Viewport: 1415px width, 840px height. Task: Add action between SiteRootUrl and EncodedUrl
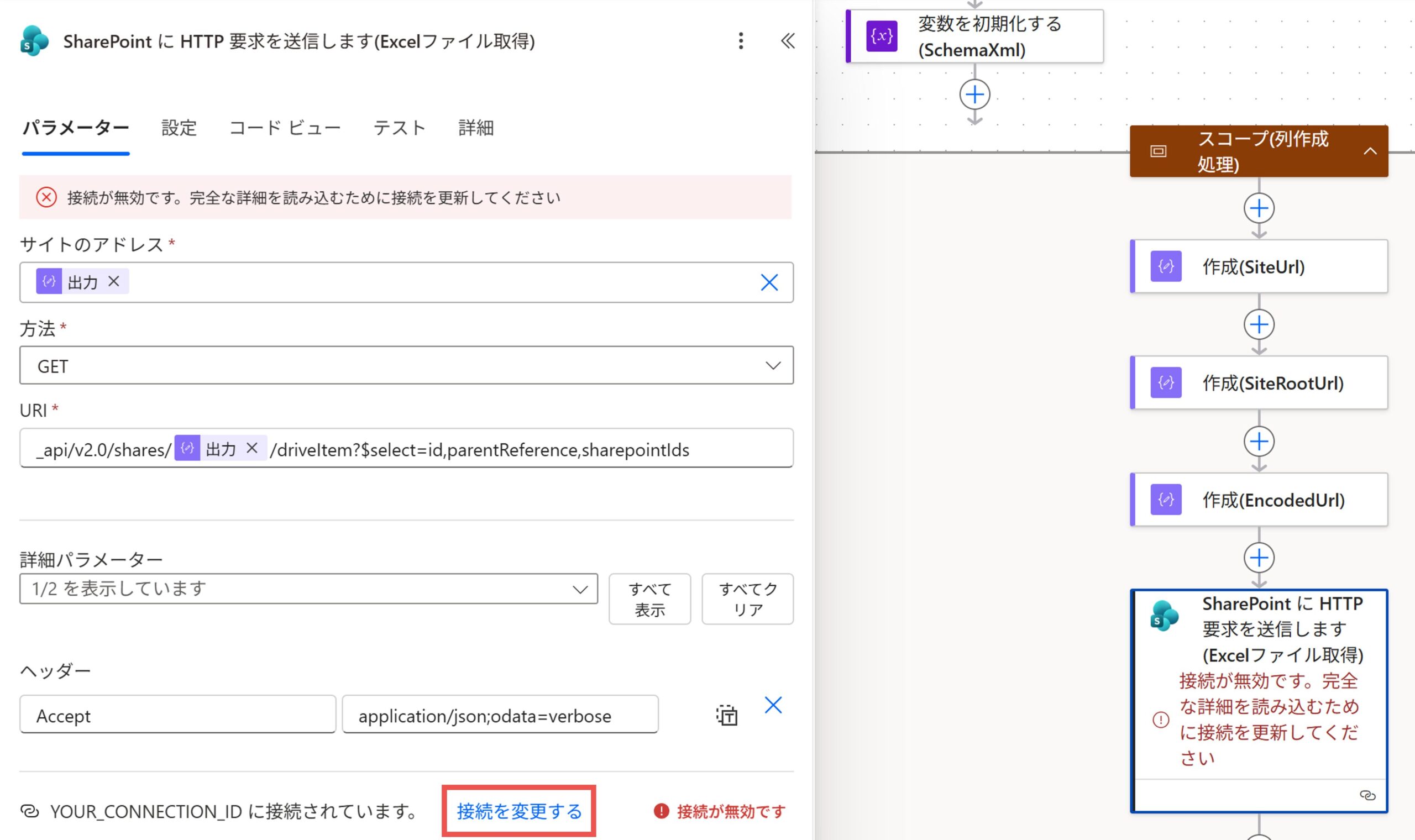(x=1259, y=442)
